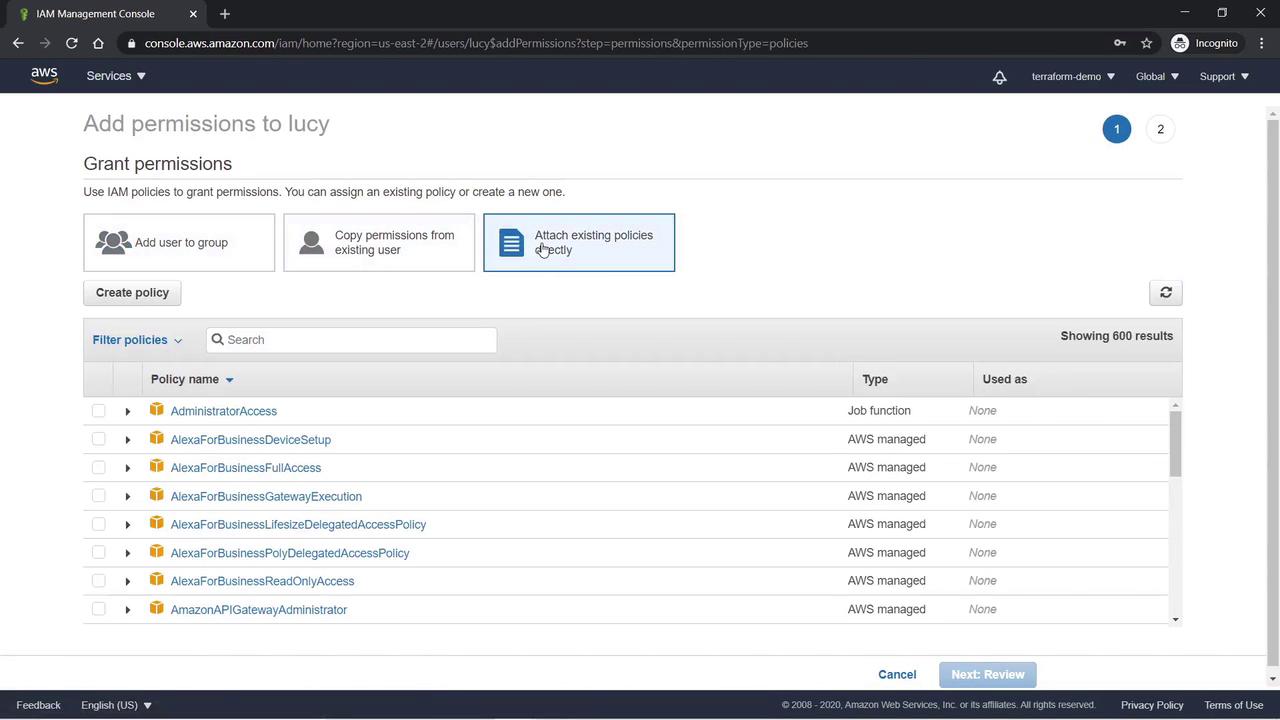Image resolution: width=1280 pixels, height=720 pixels.
Task: Expand the AlexaForBusinessDeviceSetup policy details
Action: [127, 440]
